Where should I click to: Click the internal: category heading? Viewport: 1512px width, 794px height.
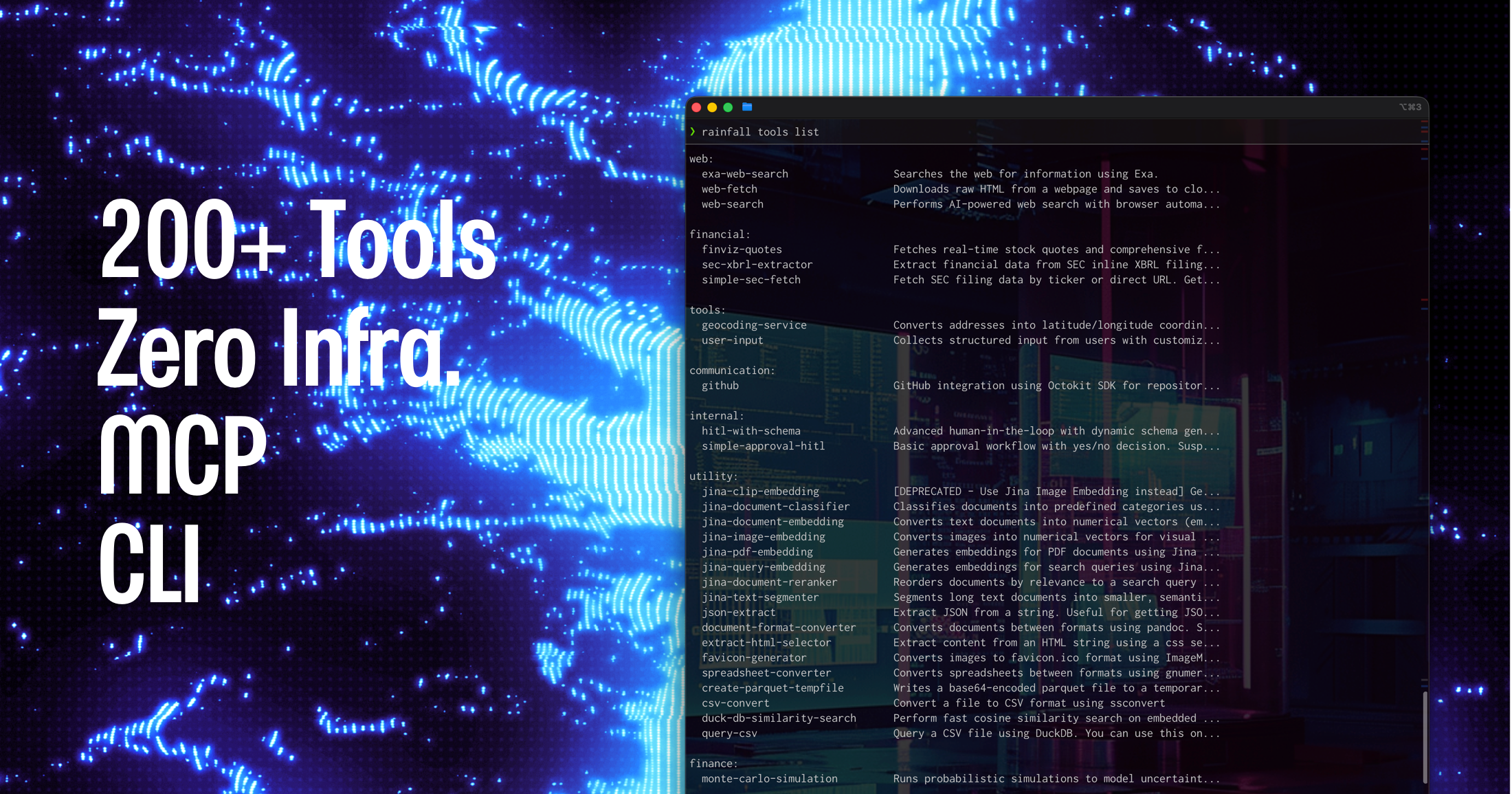pos(717,415)
